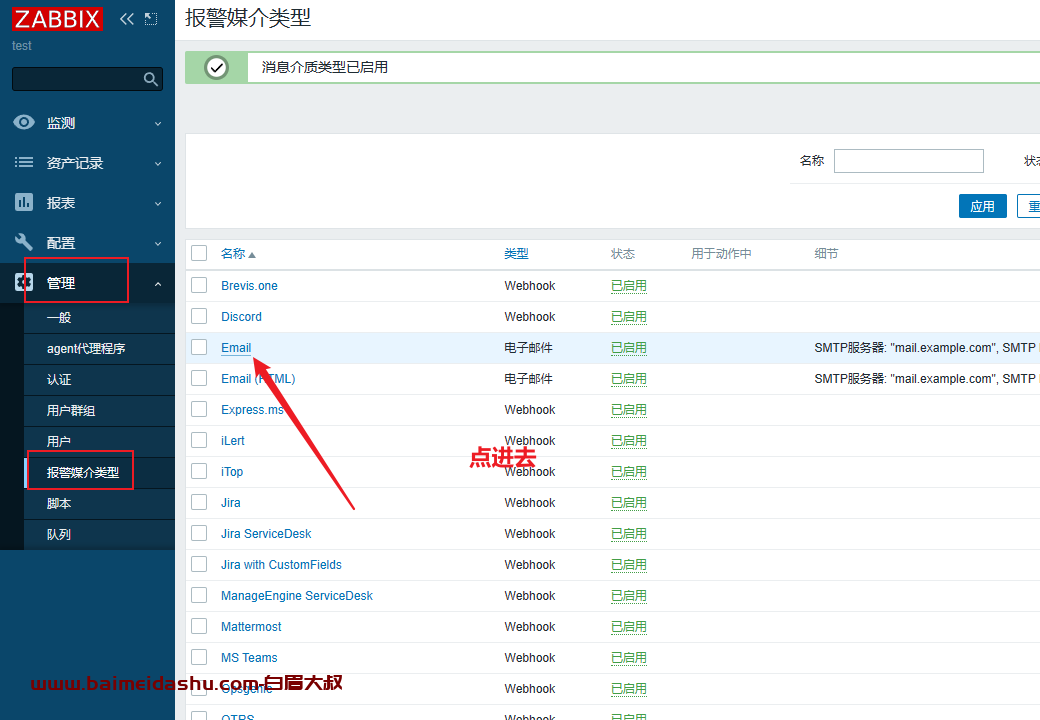Open the iTop media type link

click(232, 472)
